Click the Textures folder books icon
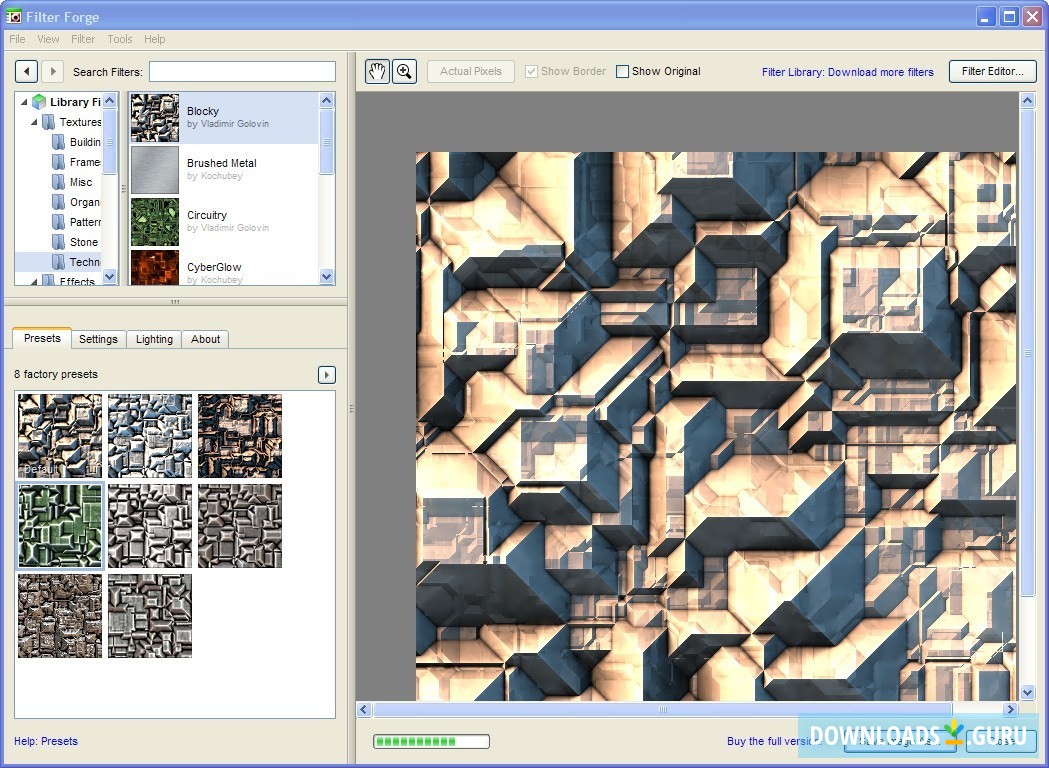Screen dimensions: 1049x768 [48, 122]
